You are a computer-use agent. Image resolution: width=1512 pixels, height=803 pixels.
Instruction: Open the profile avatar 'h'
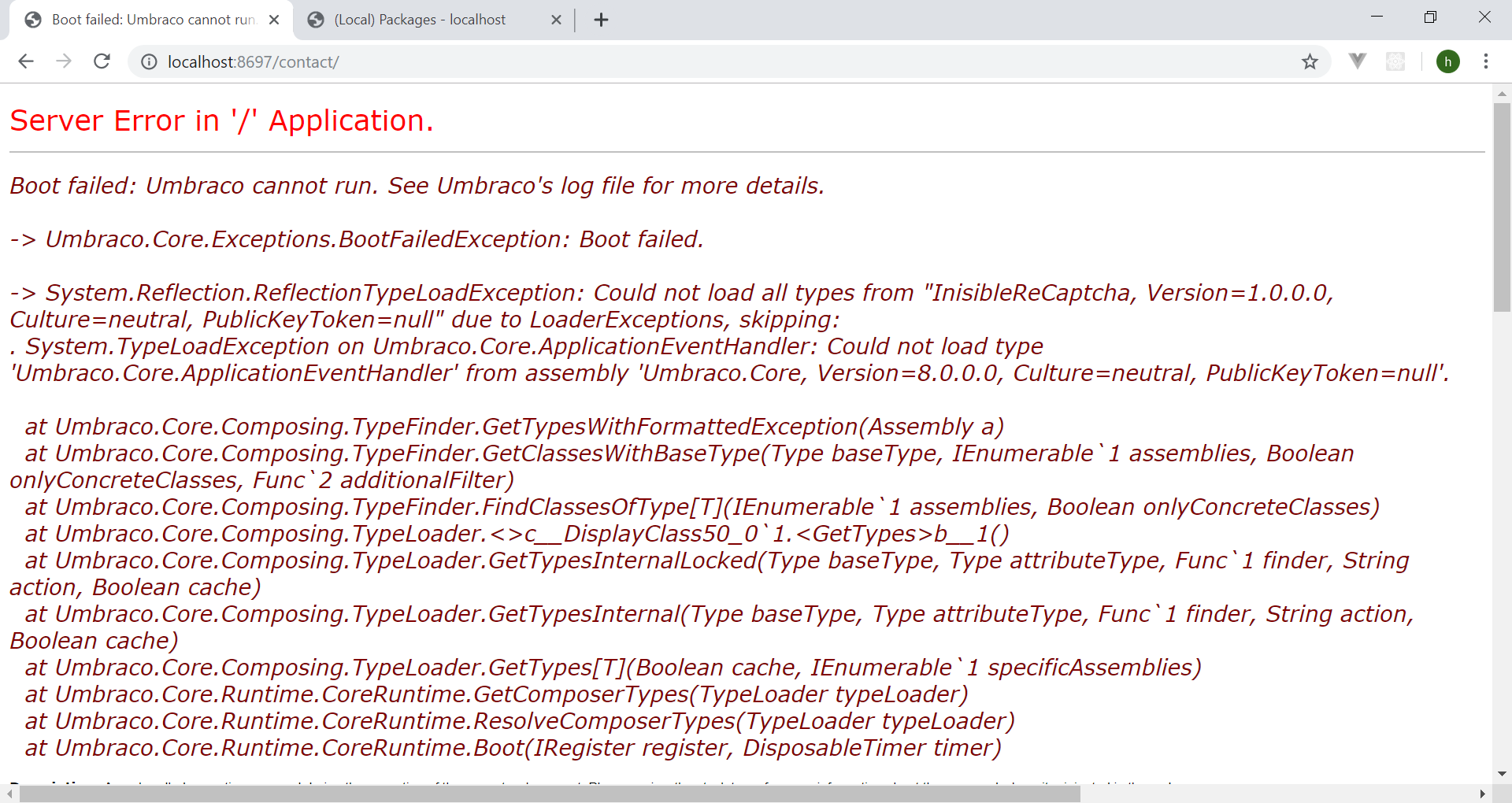[1448, 61]
